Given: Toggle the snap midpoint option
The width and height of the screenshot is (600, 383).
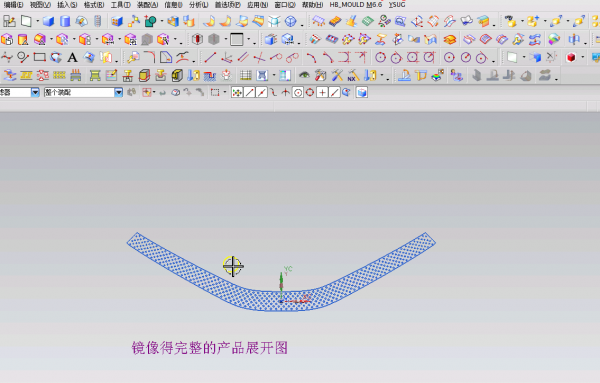Looking at the screenshot, I should [261, 93].
